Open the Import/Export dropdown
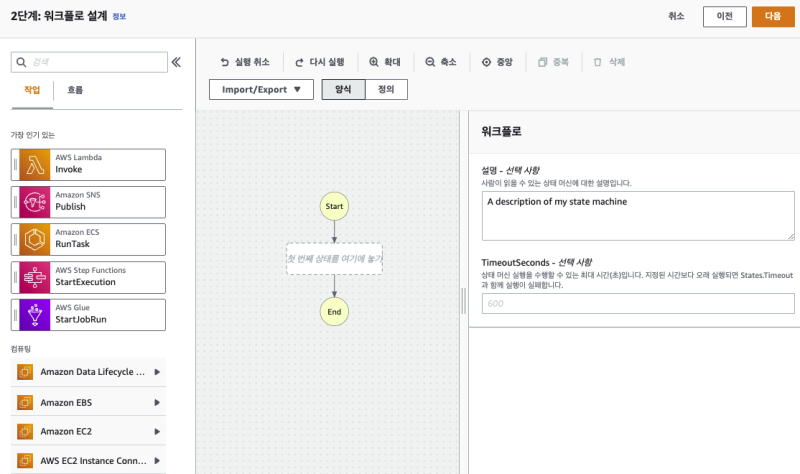The image size is (800, 474). pos(261,90)
